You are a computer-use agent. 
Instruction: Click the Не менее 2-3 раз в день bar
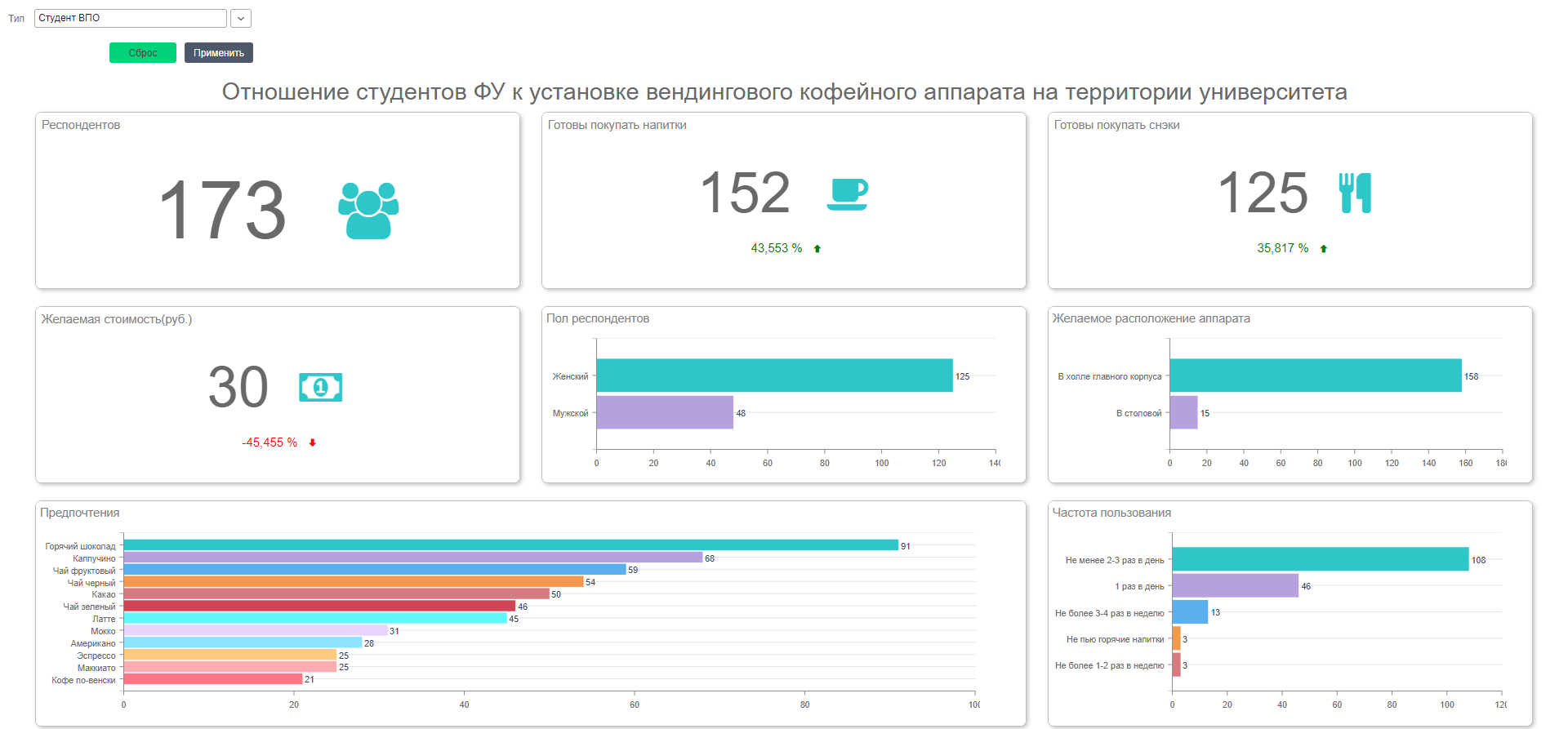coord(1320,559)
